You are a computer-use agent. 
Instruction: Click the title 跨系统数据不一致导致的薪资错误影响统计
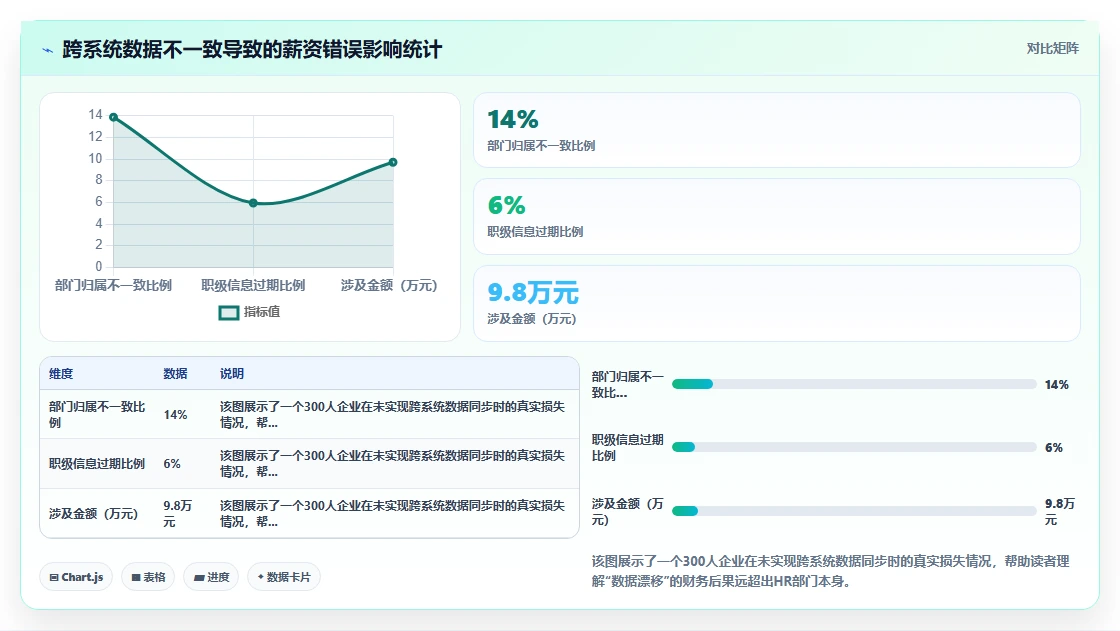click(252, 49)
